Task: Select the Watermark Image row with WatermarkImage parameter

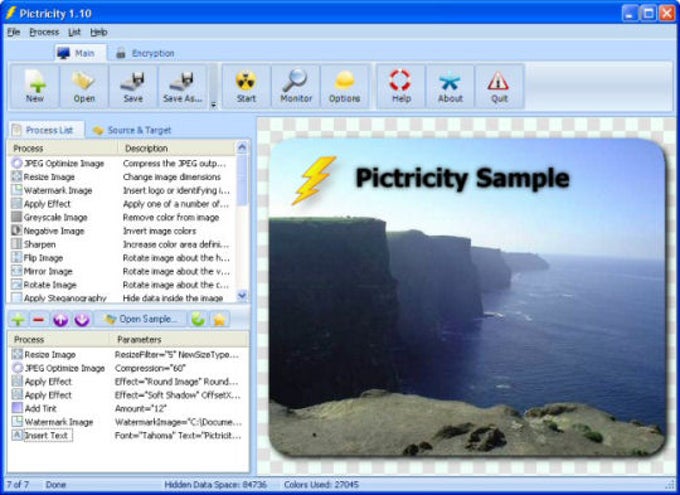Action: pos(128,422)
